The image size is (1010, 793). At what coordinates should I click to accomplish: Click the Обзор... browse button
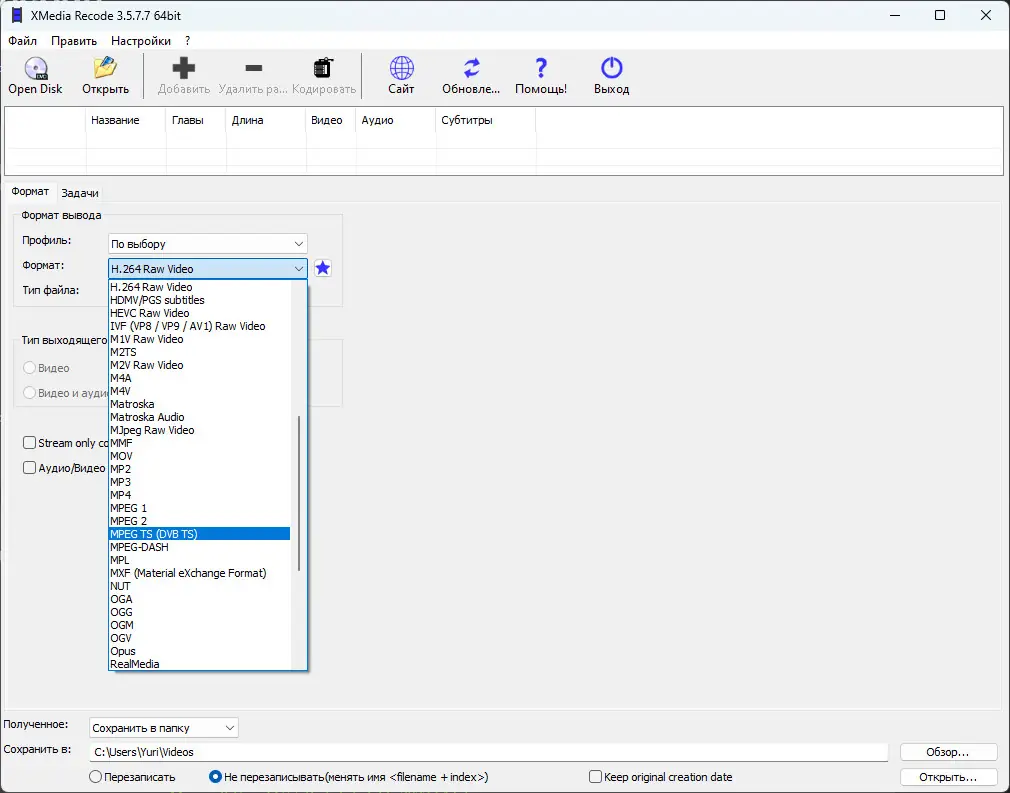[948, 752]
